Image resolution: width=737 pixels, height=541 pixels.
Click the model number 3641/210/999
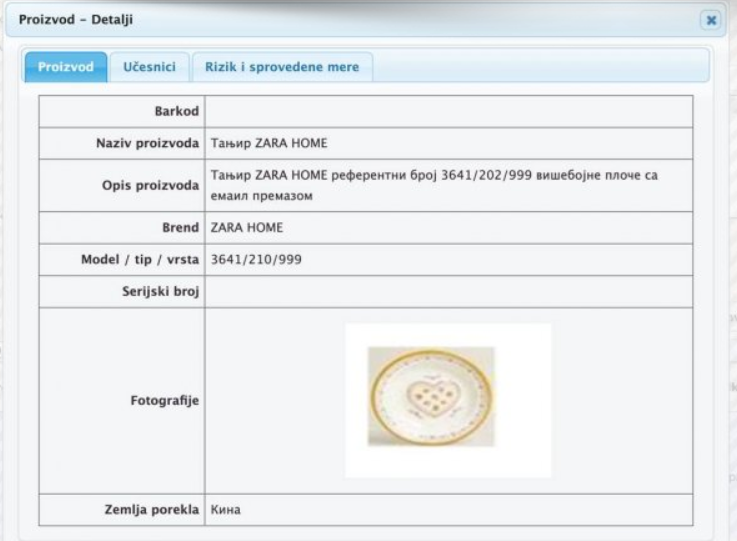click(256, 260)
